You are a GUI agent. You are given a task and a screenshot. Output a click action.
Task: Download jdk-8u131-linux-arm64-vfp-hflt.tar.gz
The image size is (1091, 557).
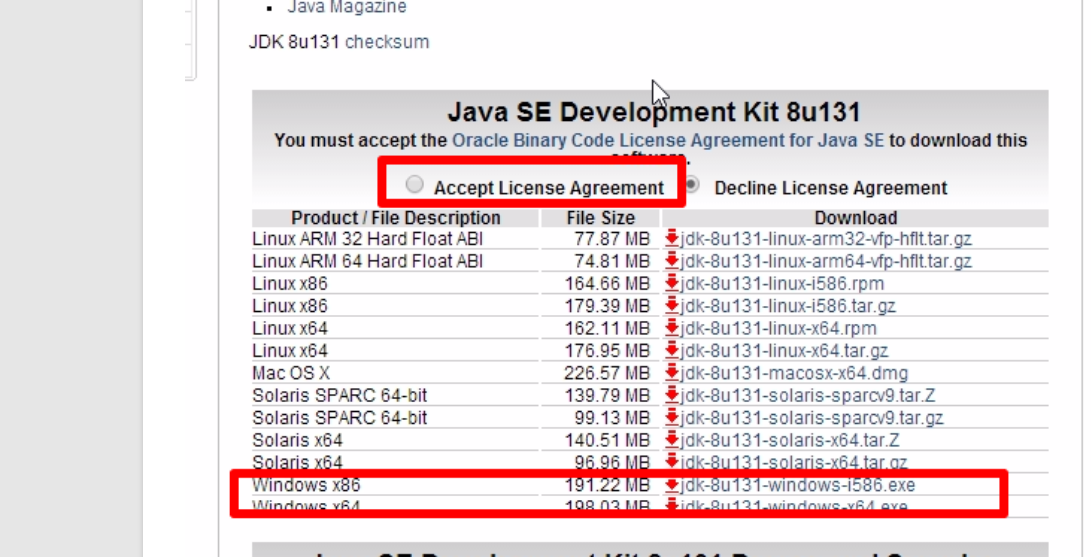(x=826, y=261)
